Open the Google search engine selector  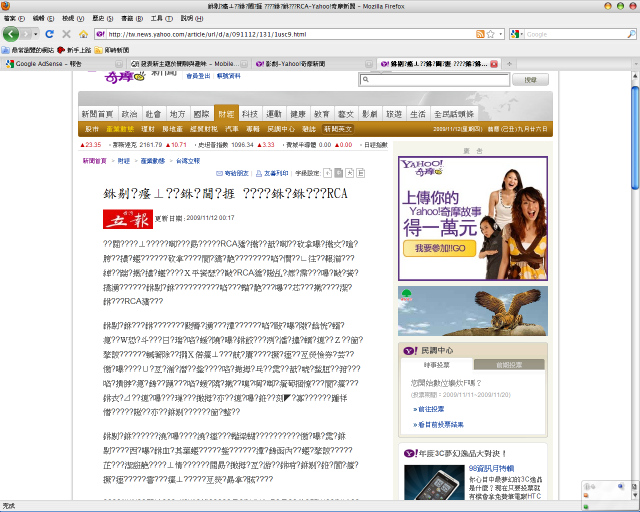pyautogui.click(x=517, y=34)
